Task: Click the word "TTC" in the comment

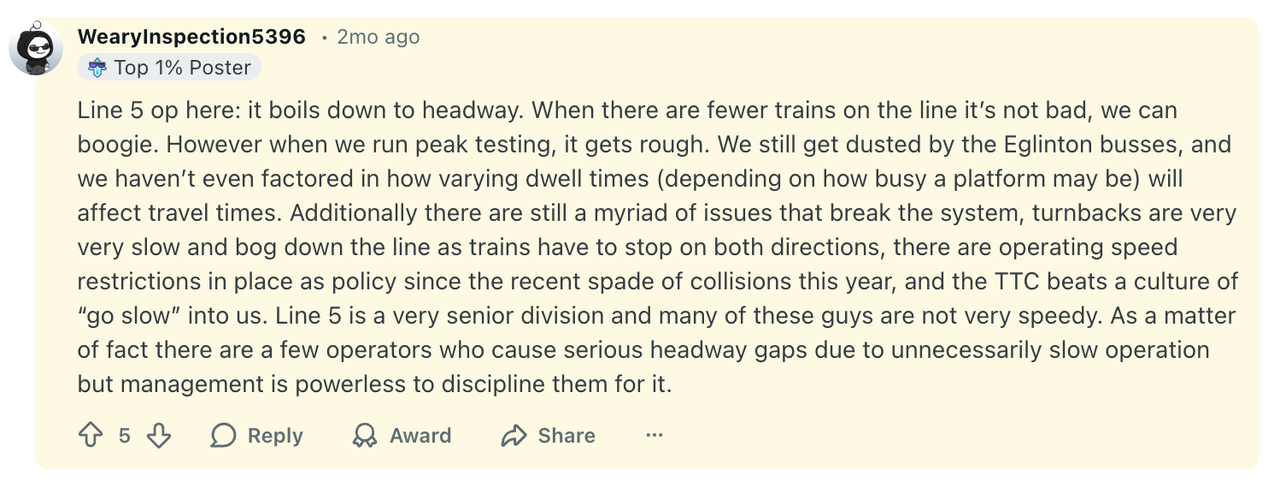Action: (x=1070, y=282)
